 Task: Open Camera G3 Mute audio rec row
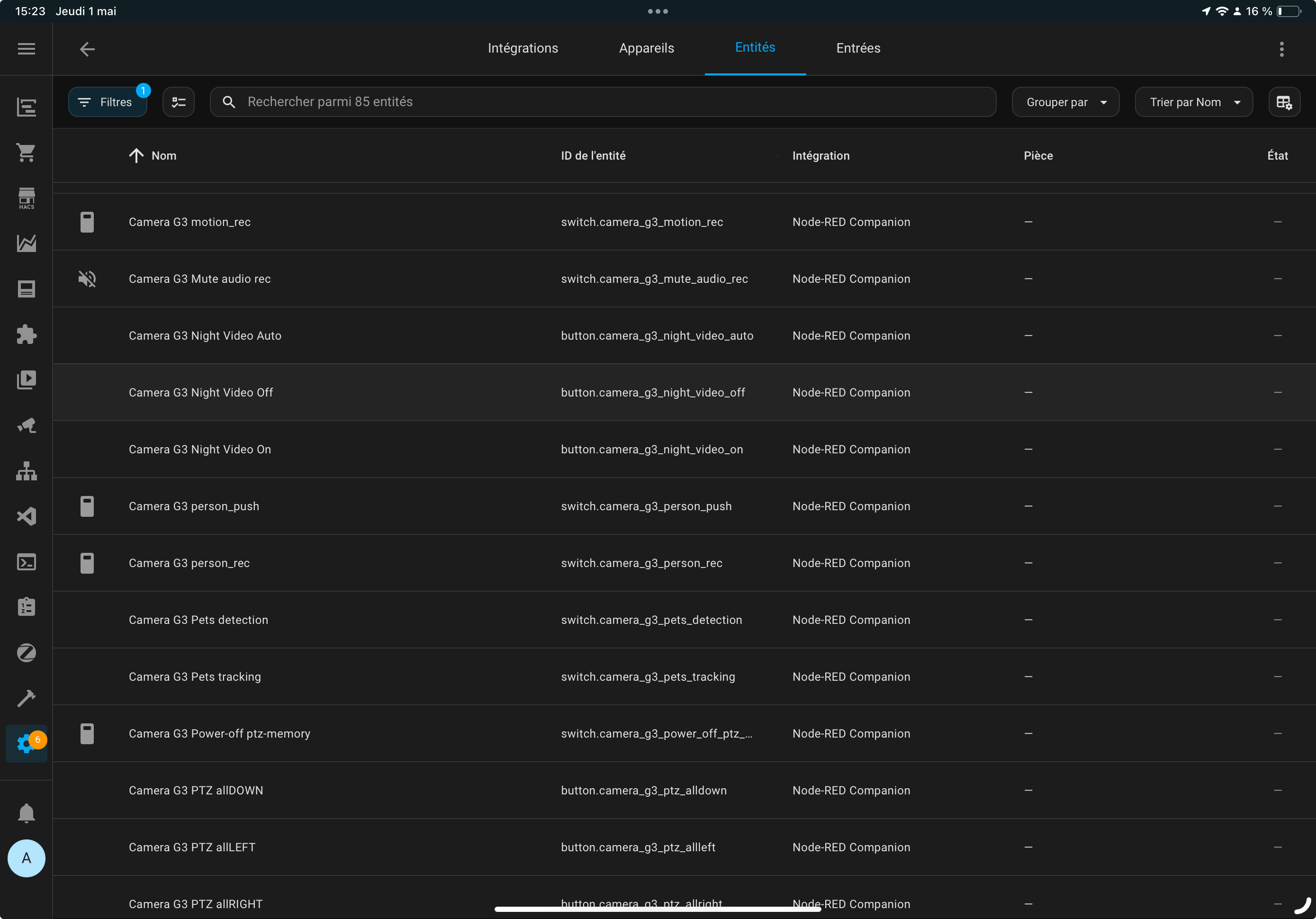(199, 279)
